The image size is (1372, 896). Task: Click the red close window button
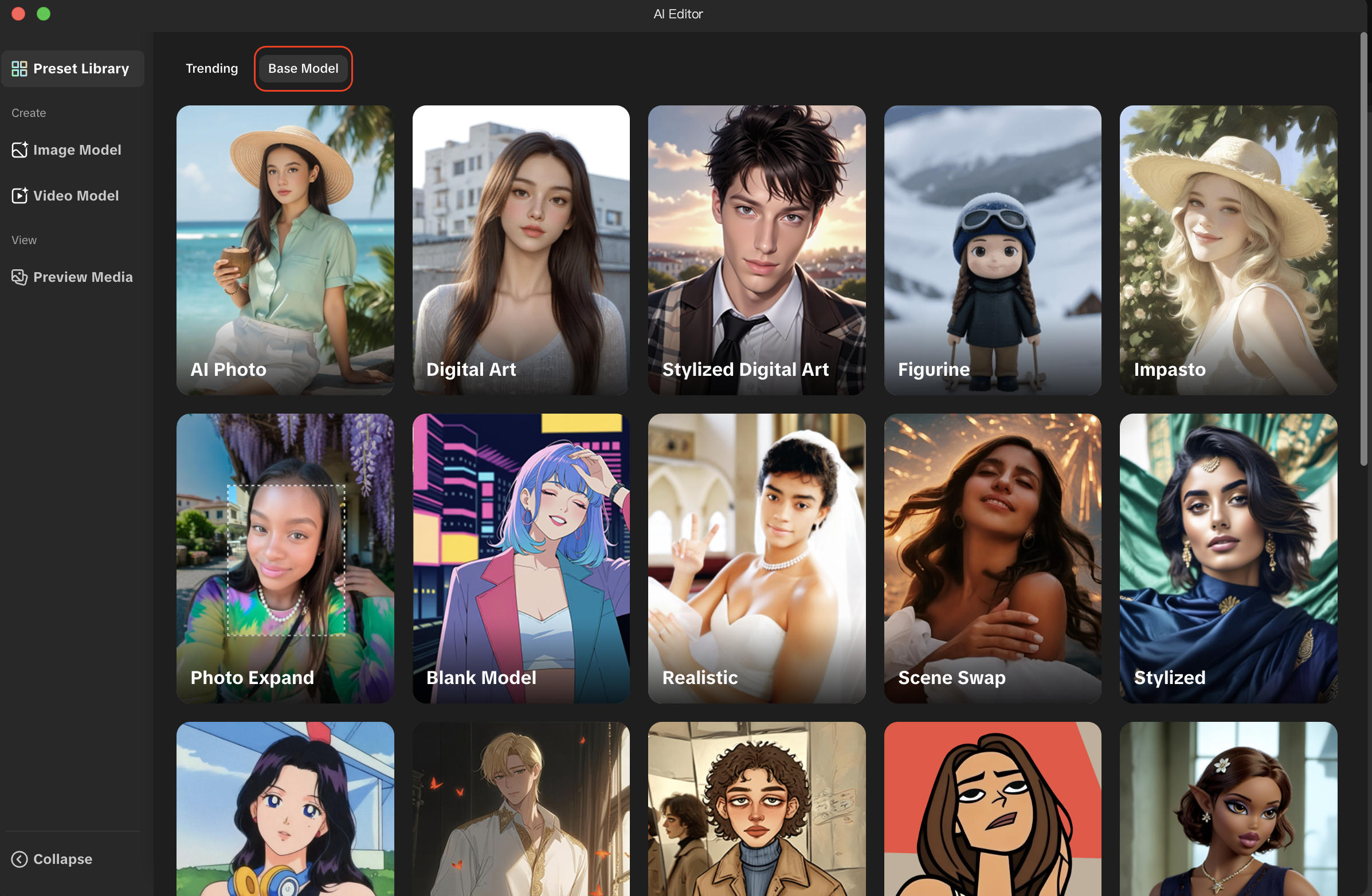tap(18, 14)
